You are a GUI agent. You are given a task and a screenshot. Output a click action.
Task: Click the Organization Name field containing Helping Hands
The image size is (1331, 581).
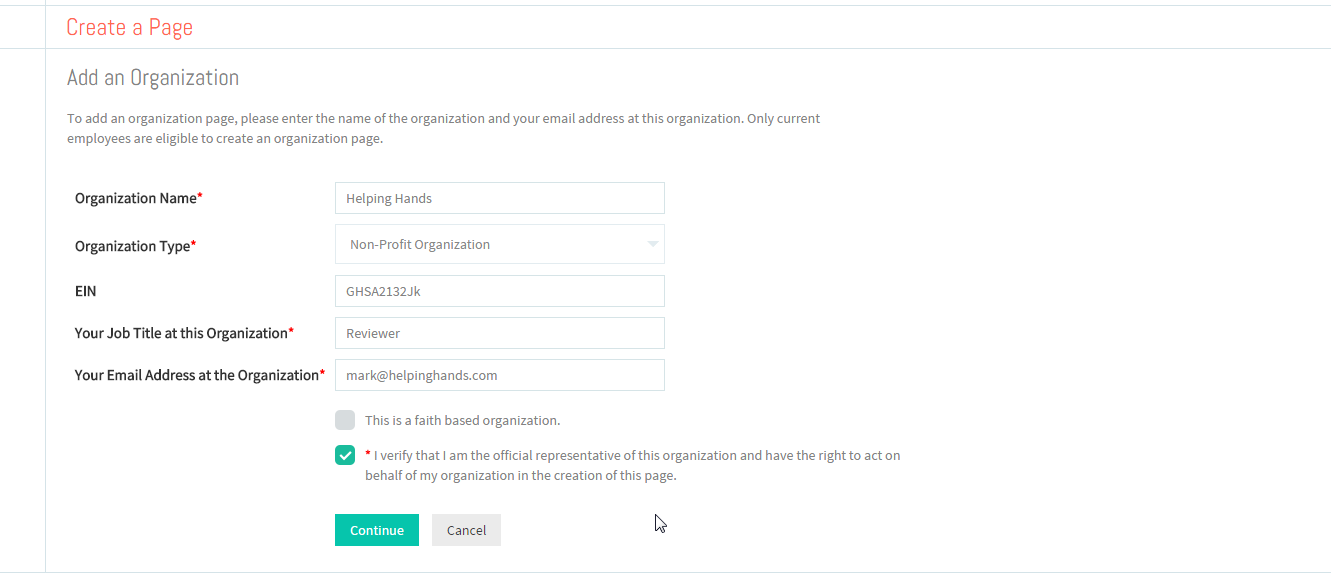click(499, 198)
